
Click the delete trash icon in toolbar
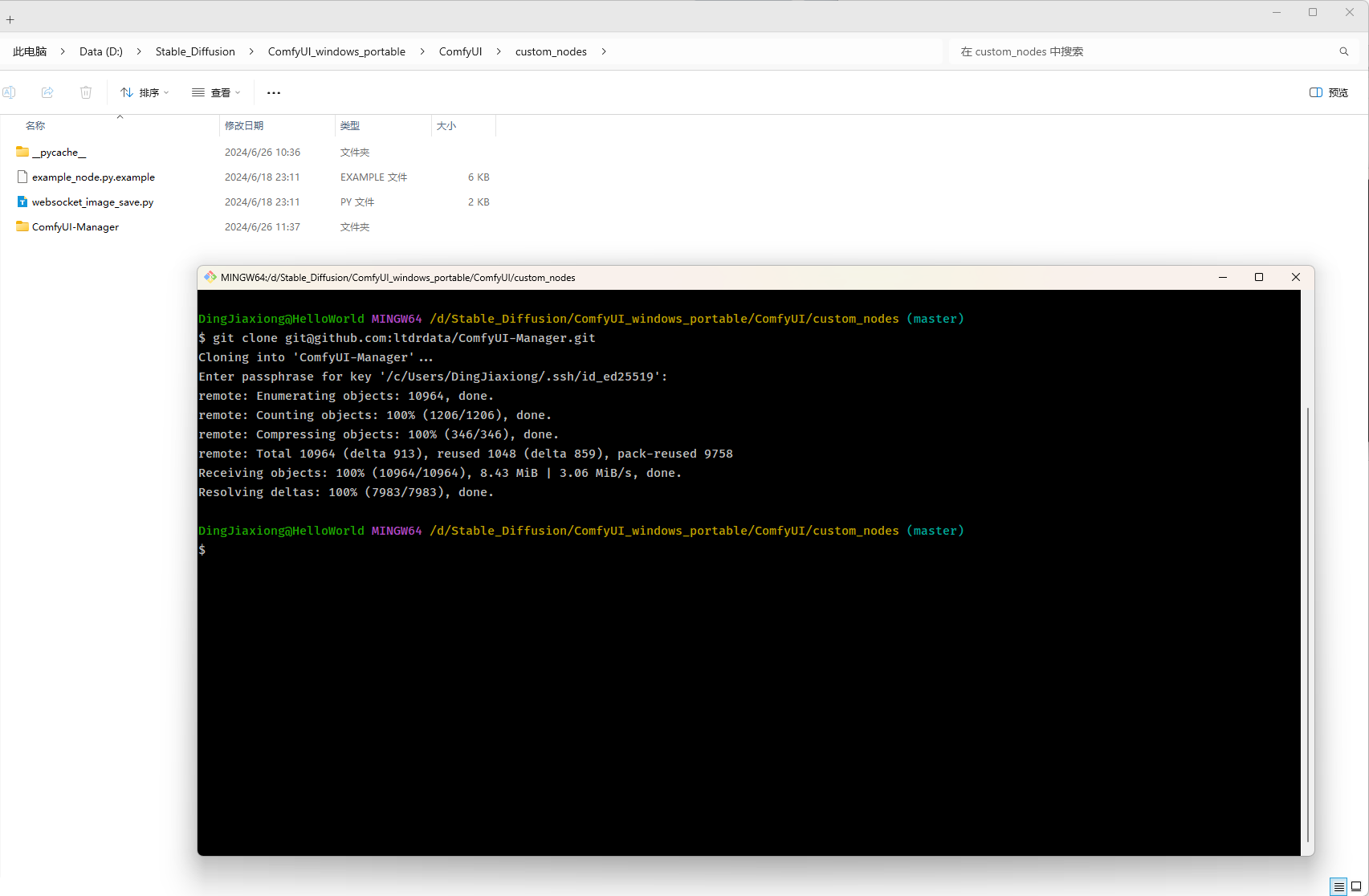click(x=86, y=92)
